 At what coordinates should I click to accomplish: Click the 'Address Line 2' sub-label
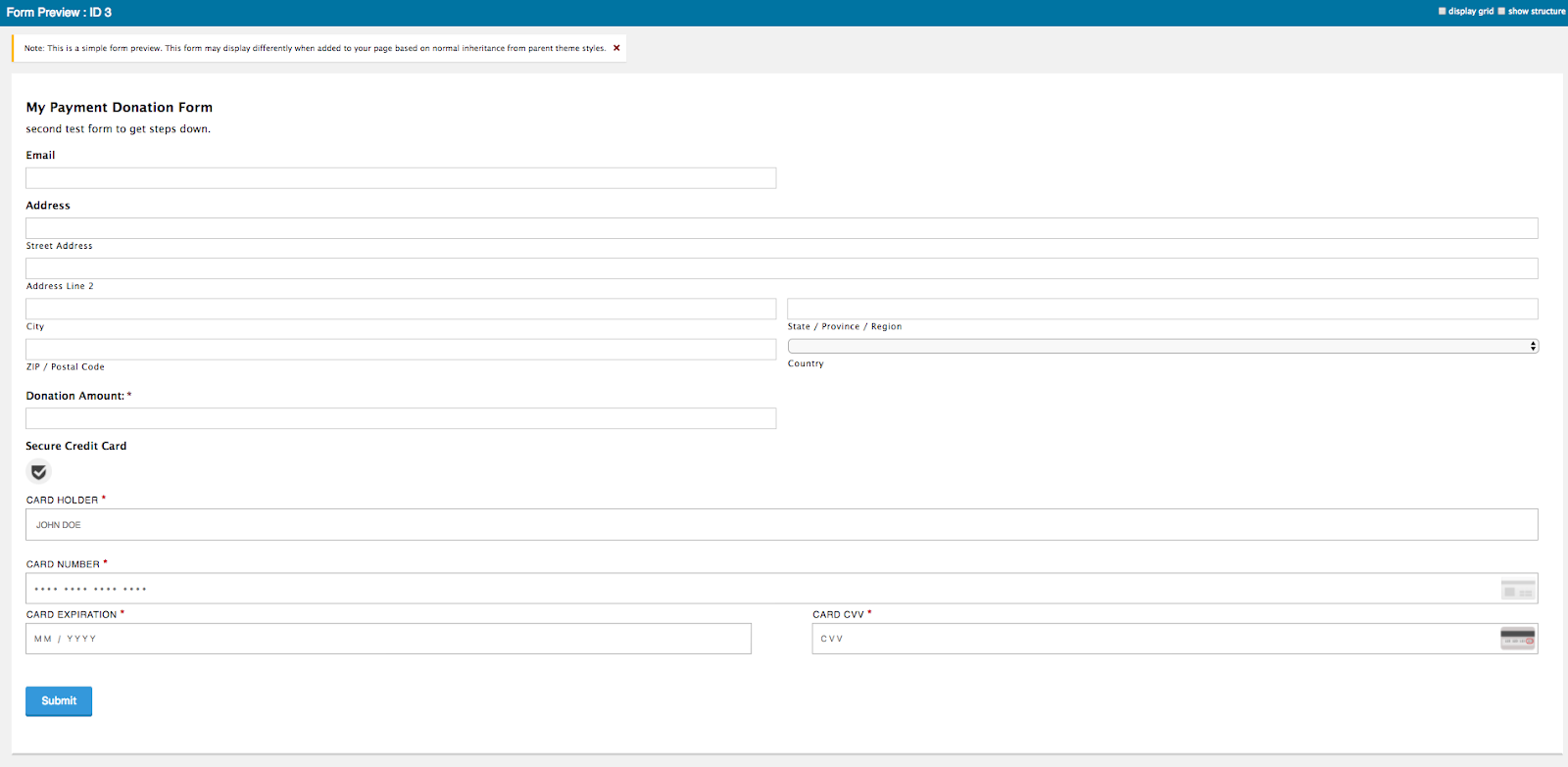[x=61, y=286]
